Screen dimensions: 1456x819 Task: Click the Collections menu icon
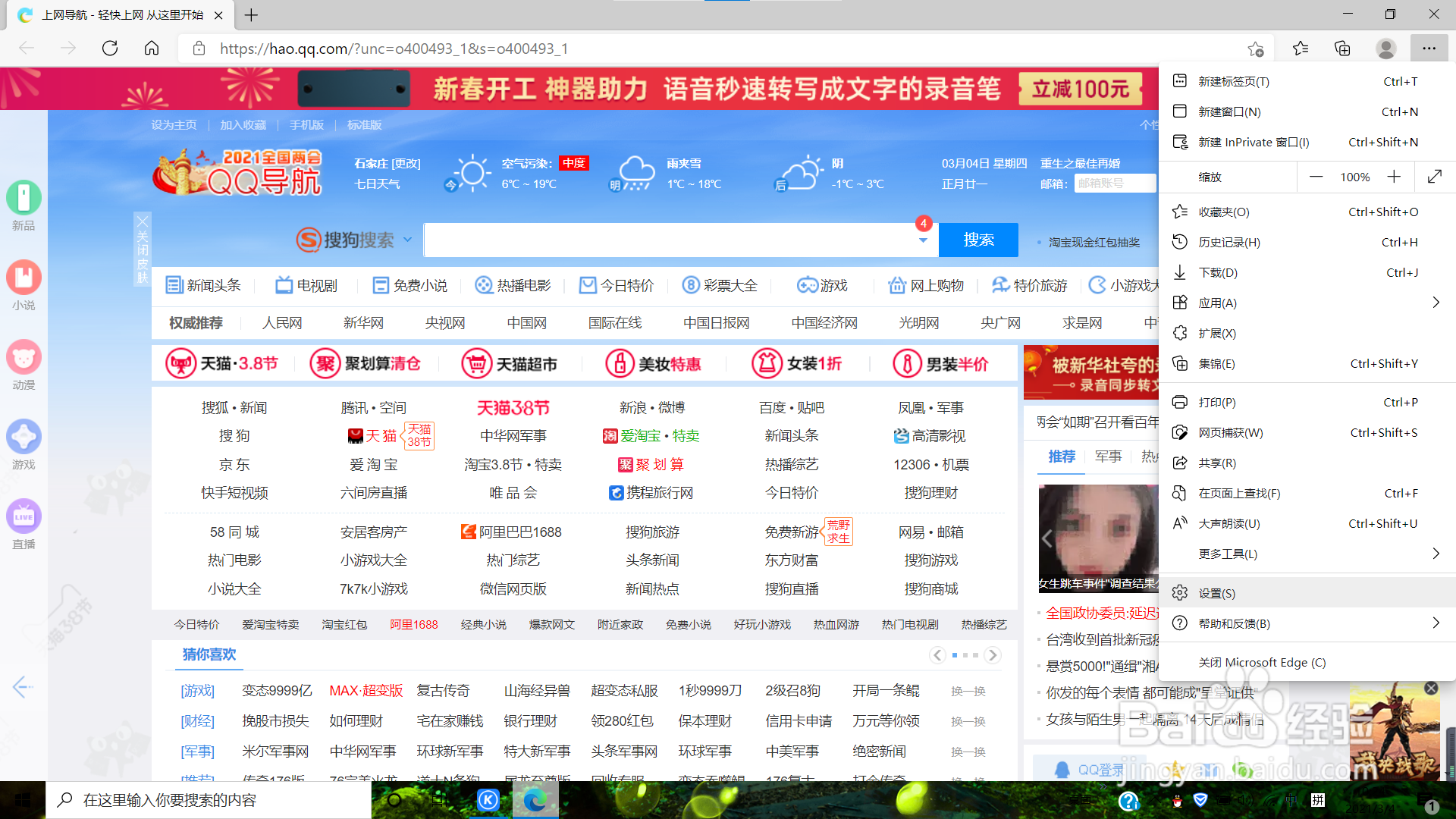1180,363
